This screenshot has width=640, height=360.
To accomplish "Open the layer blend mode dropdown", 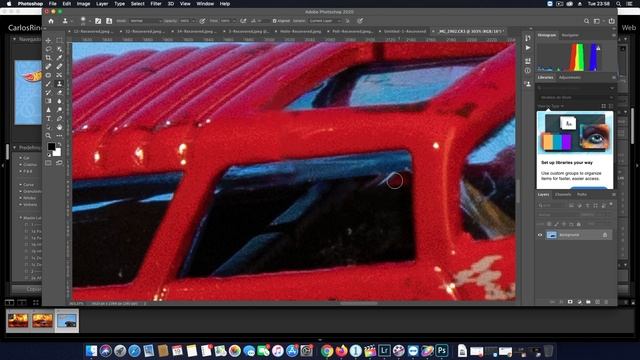I will 557,215.
